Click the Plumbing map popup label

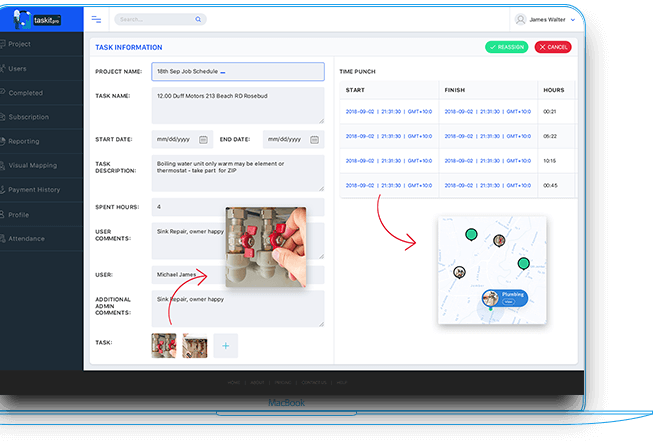click(513, 294)
